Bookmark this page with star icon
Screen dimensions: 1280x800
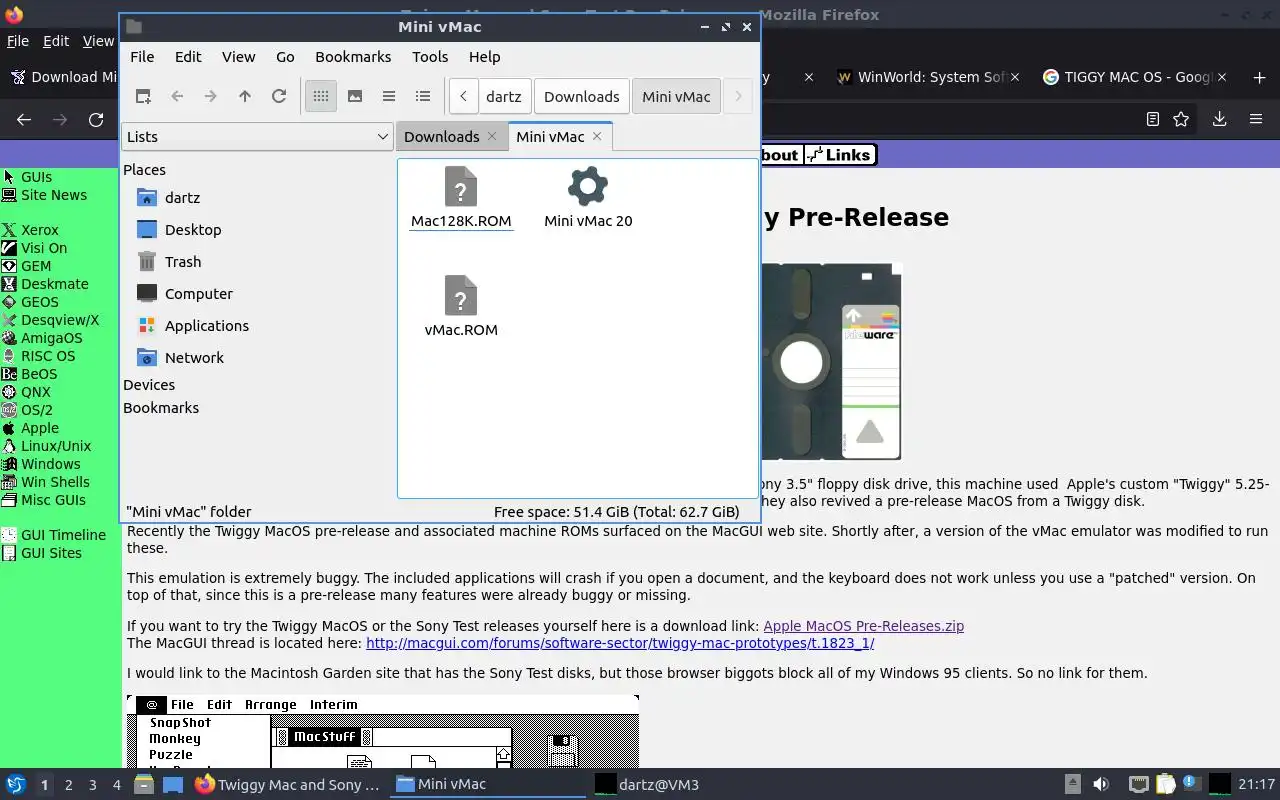pyautogui.click(x=1181, y=119)
